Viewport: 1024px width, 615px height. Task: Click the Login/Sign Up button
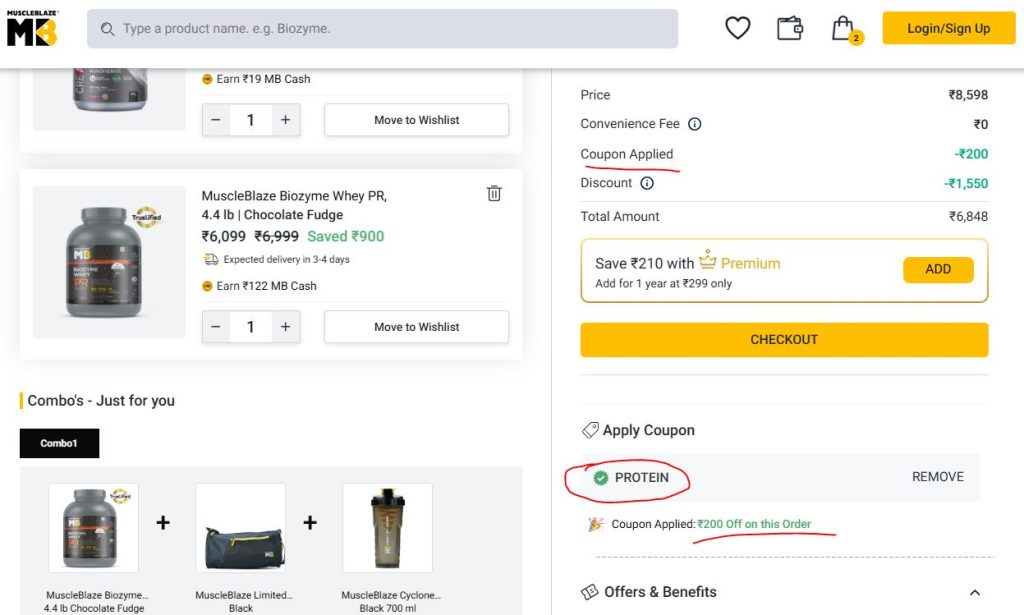click(x=948, y=28)
